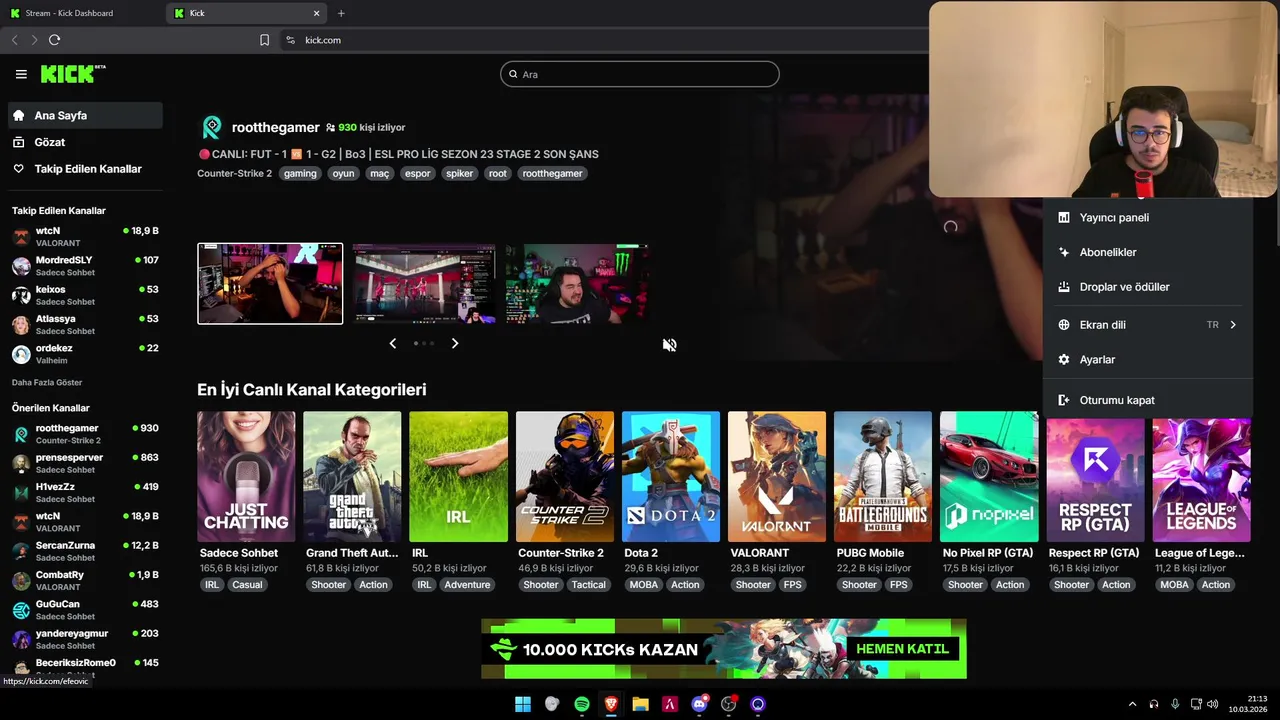Focus the Ara search field
The width and height of the screenshot is (1280, 720).
[640, 74]
